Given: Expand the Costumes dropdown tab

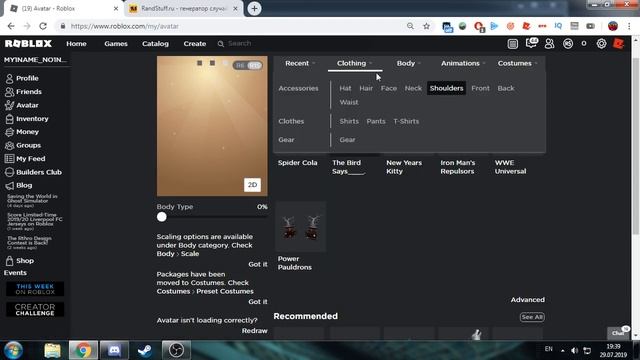Looking at the screenshot, I should pos(518,63).
